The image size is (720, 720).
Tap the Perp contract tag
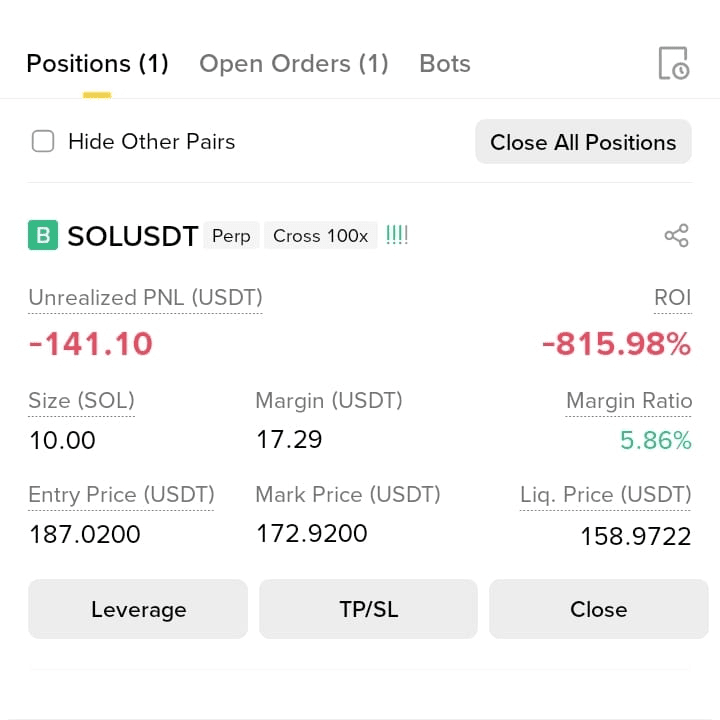pos(231,236)
